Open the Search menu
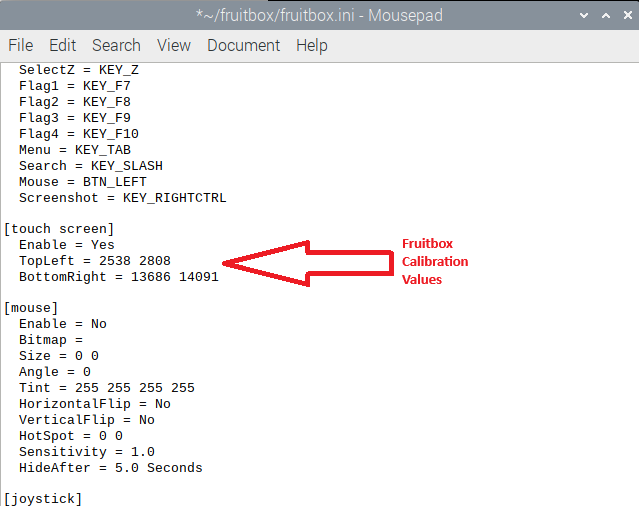This screenshot has width=639, height=506. point(116,45)
